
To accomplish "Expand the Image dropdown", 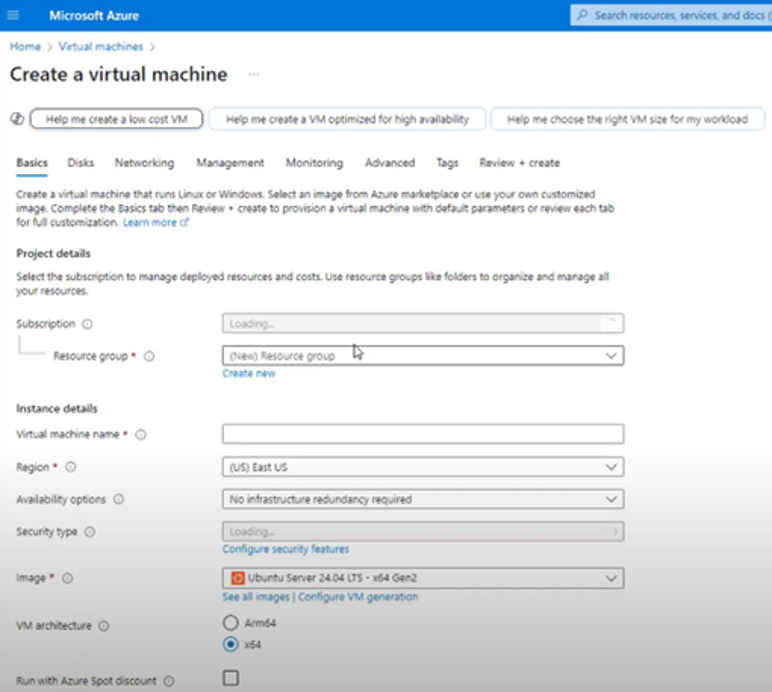I will click(423, 578).
